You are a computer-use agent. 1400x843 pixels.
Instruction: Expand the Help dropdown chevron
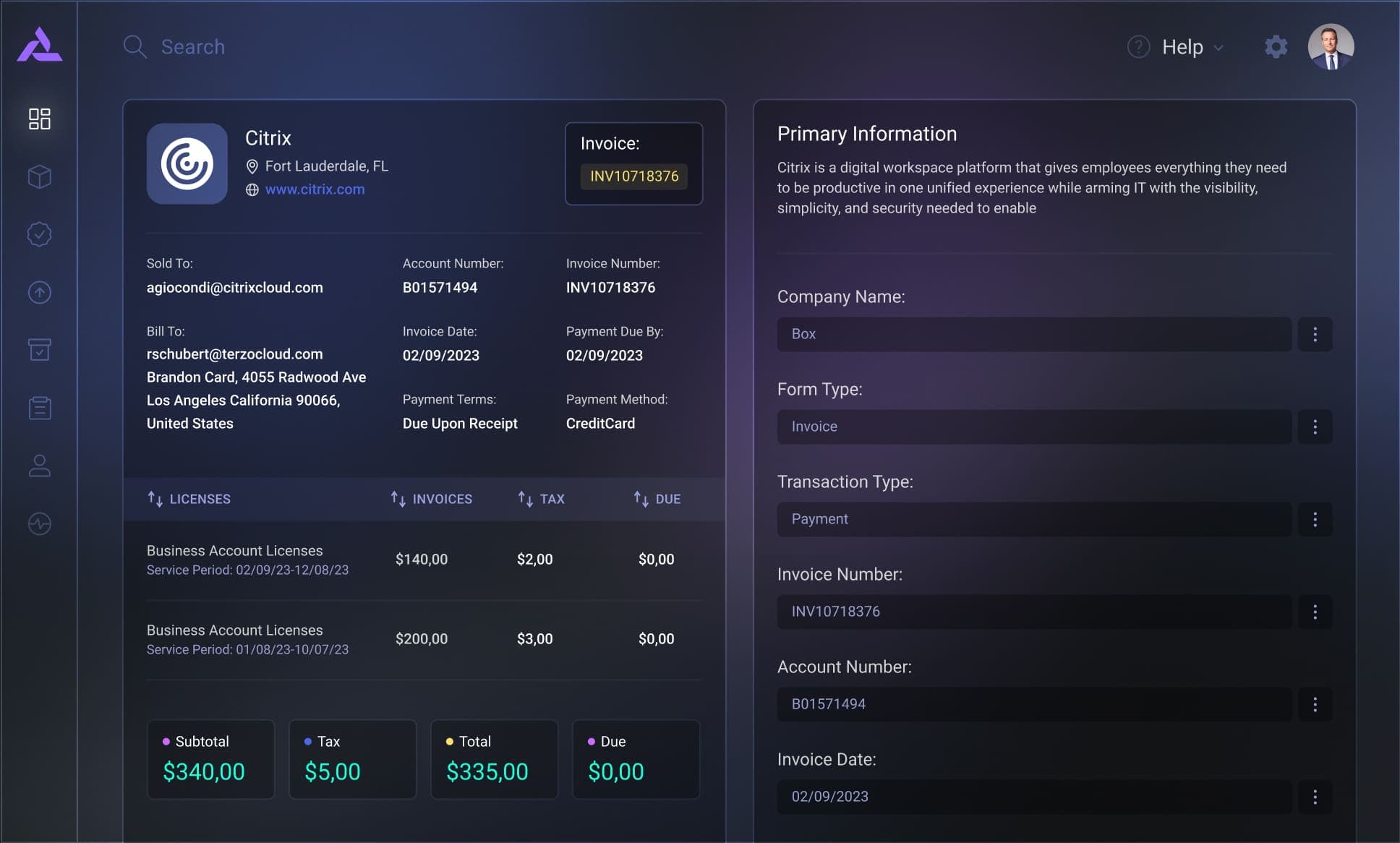coord(1218,48)
